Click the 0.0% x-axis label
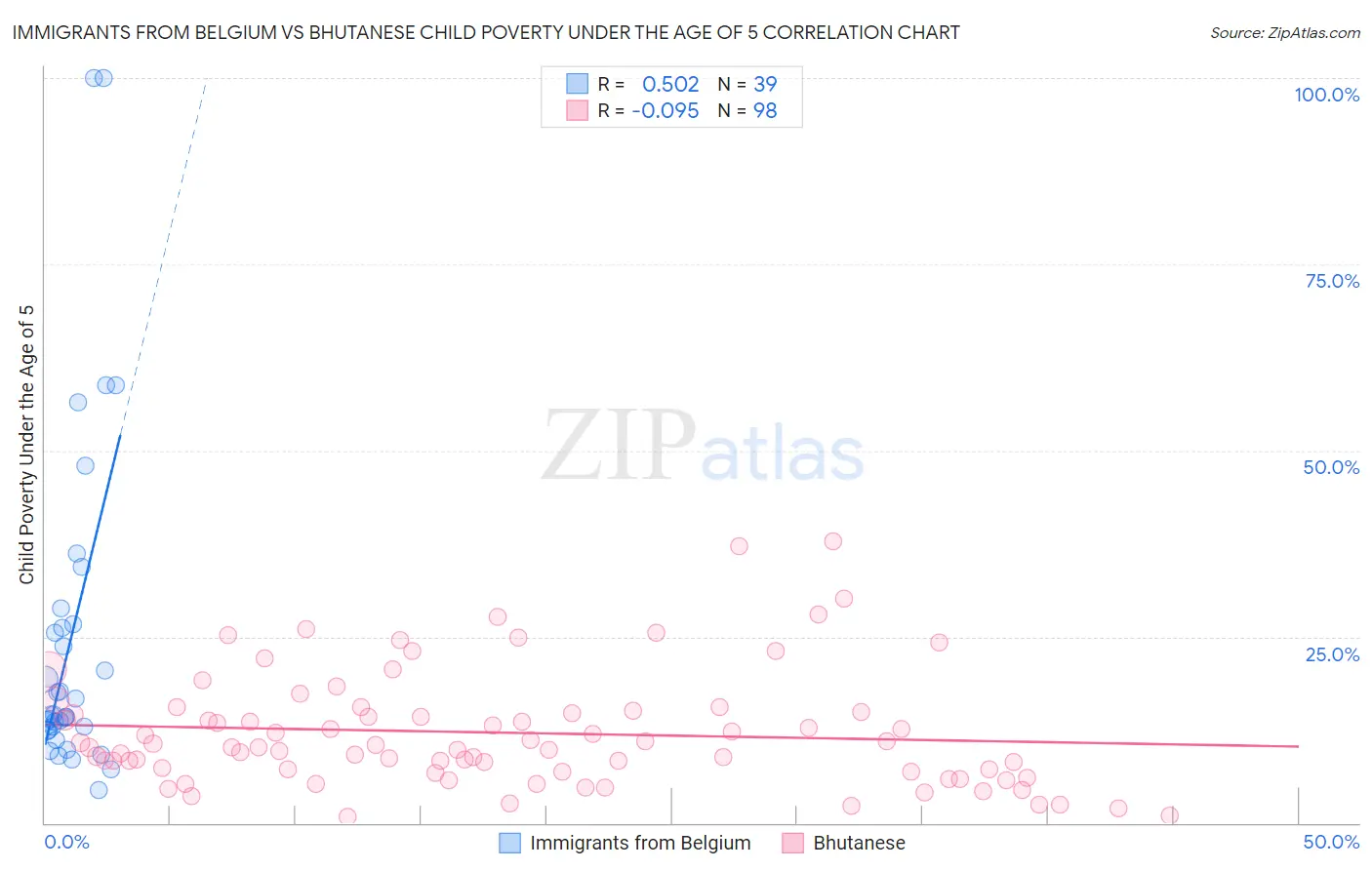The image size is (1372, 870). pos(66,842)
